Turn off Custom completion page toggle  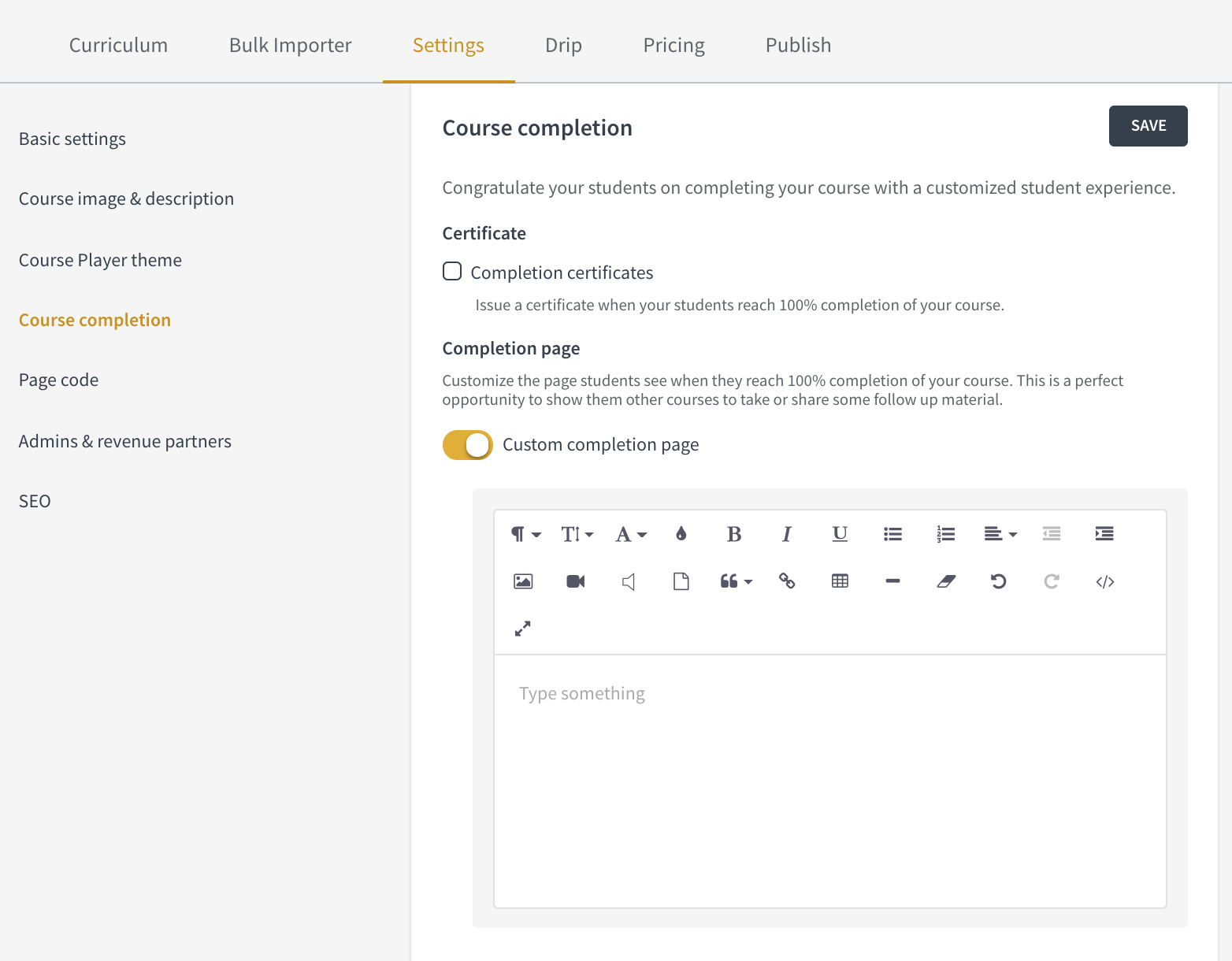(468, 445)
